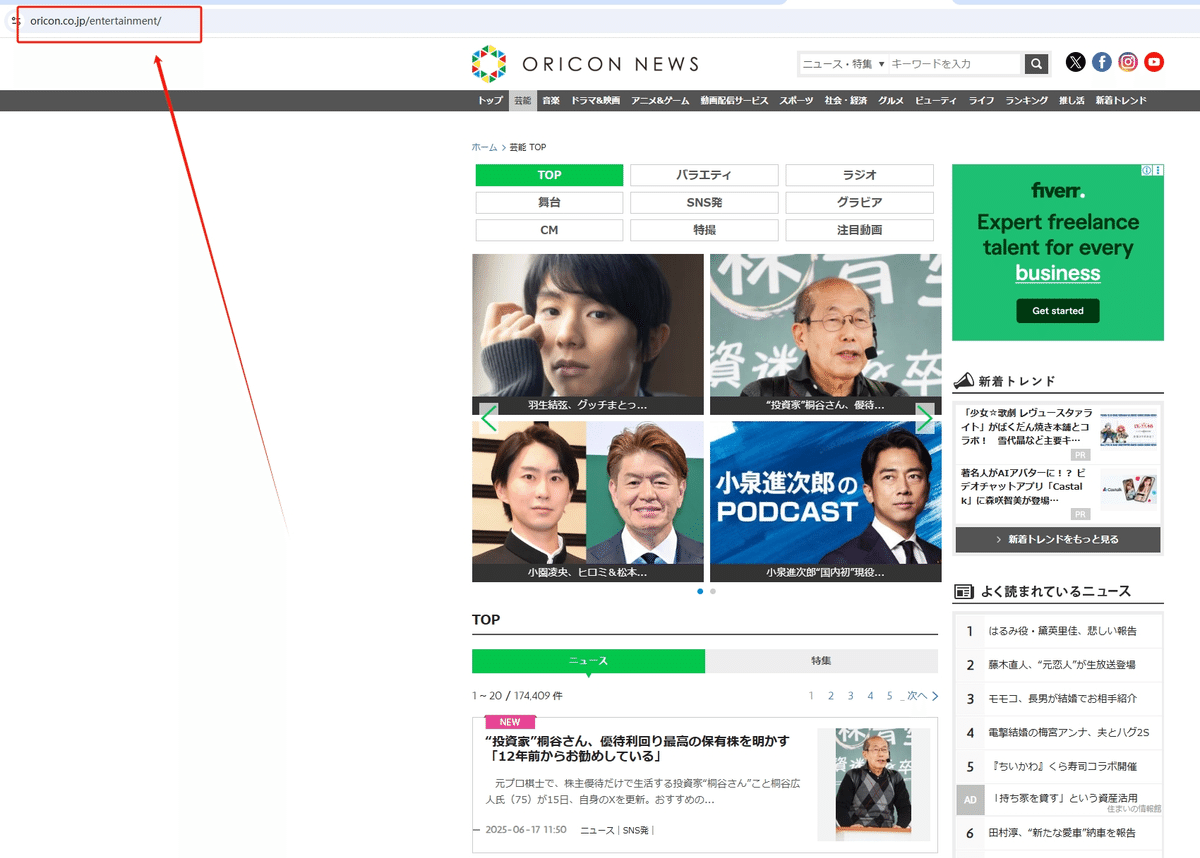Image resolution: width=1200 pixels, height=858 pixels.
Task: Open the 桐谷さん 優待利回り news headline
Action: click(637, 749)
